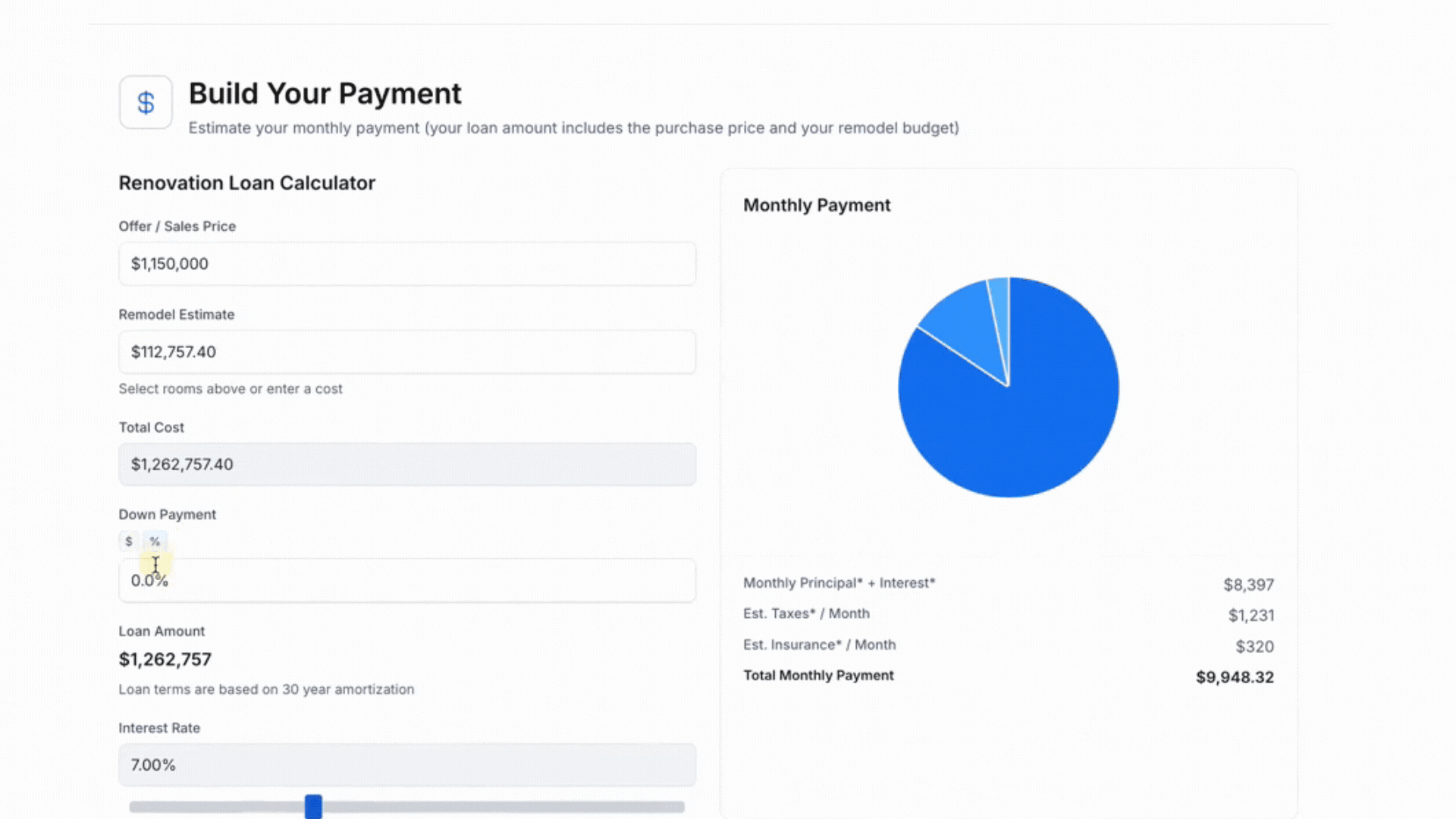
Task: Click the Monthly Principal + Interest row
Action: [x=839, y=583]
